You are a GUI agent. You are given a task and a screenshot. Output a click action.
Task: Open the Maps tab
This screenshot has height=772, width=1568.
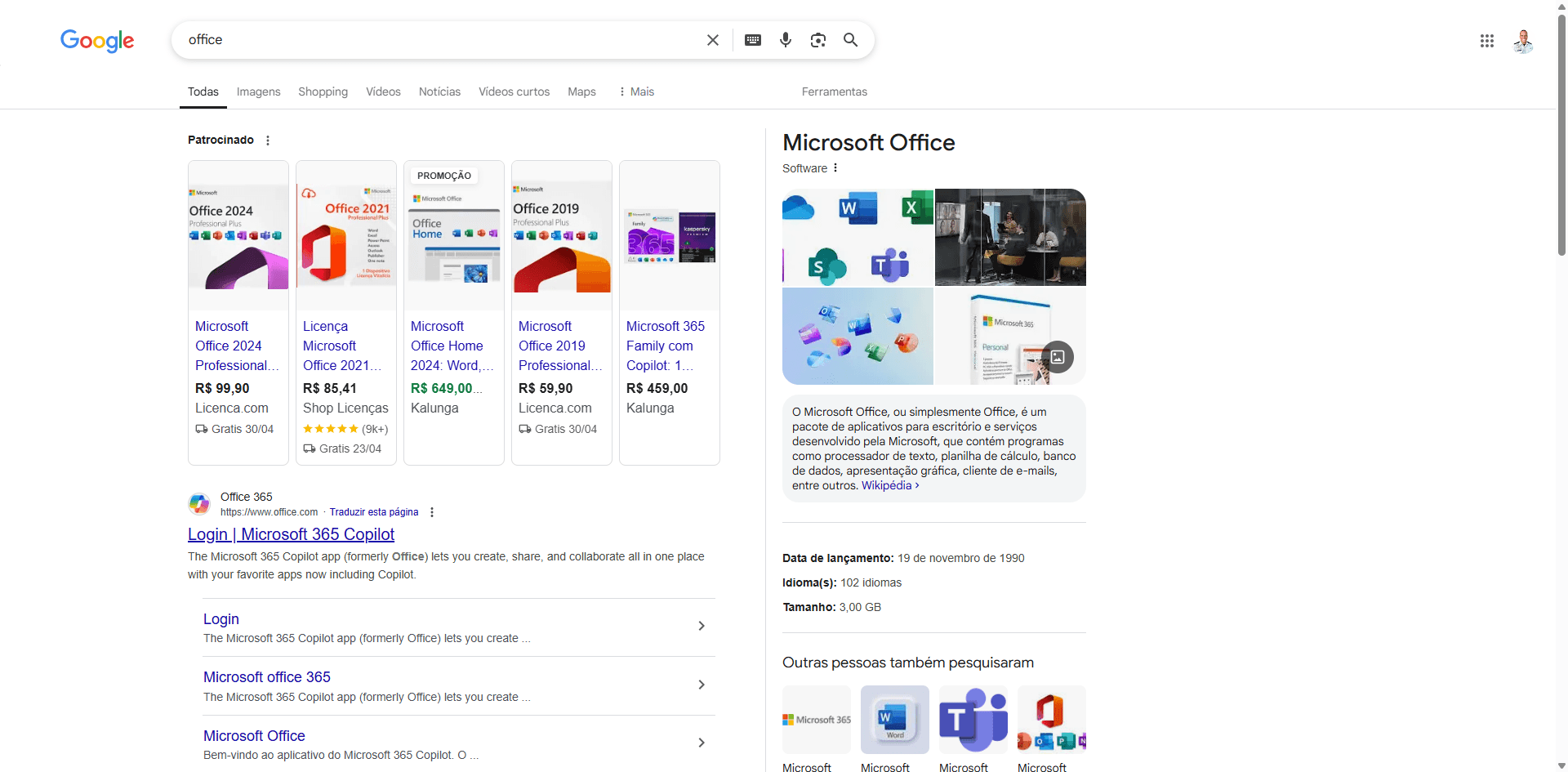[x=581, y=91]
